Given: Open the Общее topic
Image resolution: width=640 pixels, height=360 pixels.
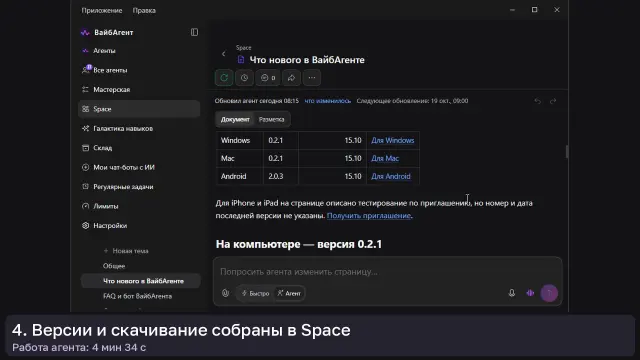Looking at the screenshot, I should [x=114, y=266].
